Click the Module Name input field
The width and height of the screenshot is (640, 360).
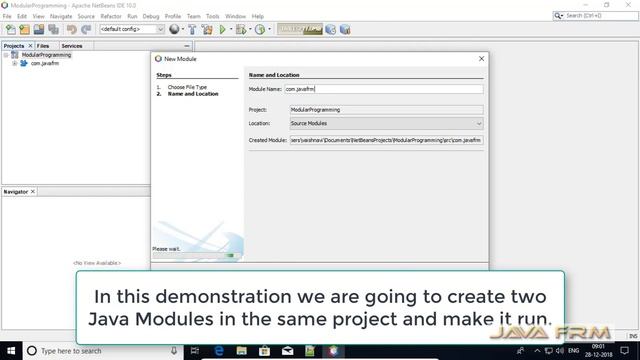tap(384, 89)
